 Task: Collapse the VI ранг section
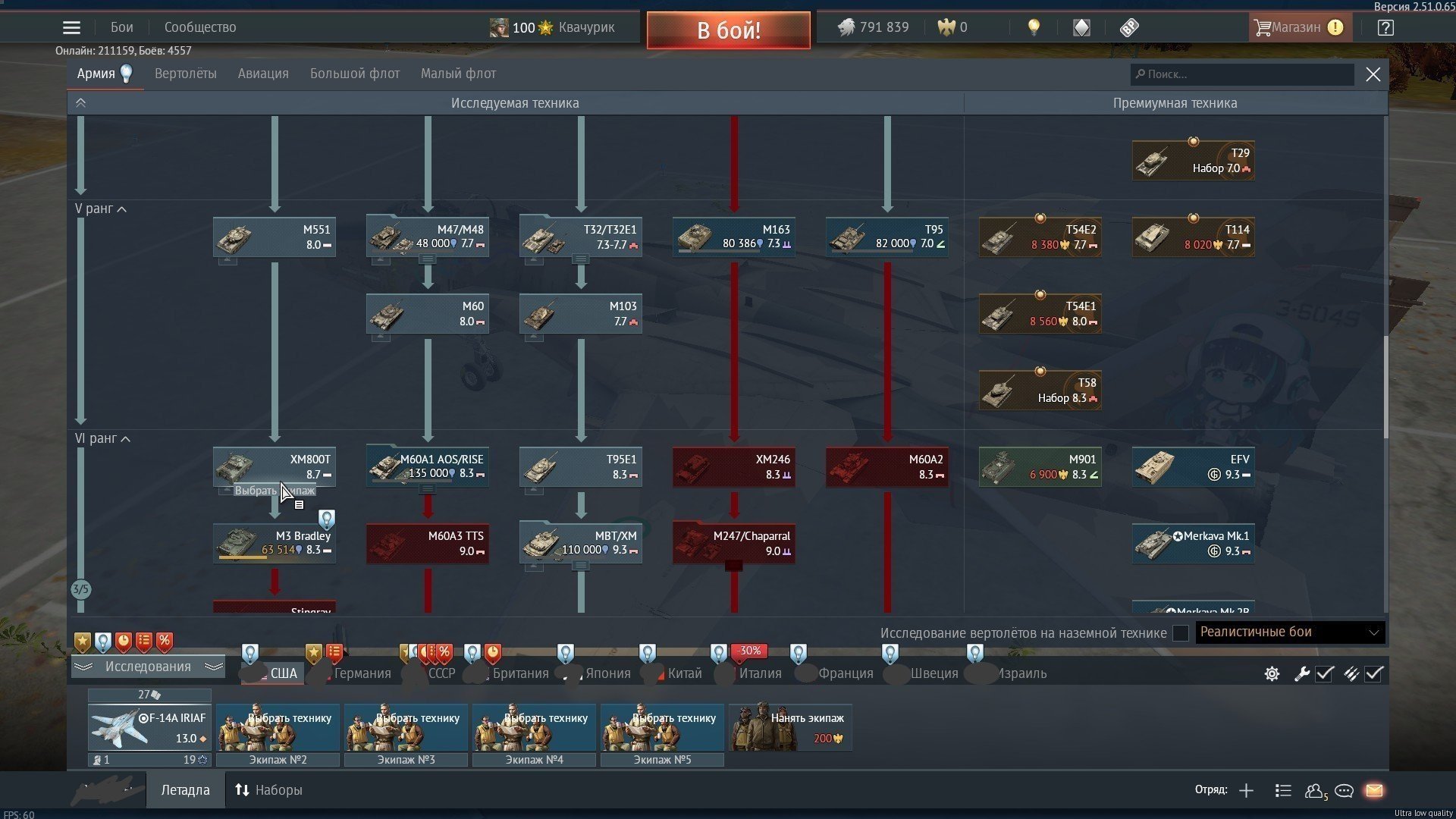pyautogui.click(x=125, y=439)
